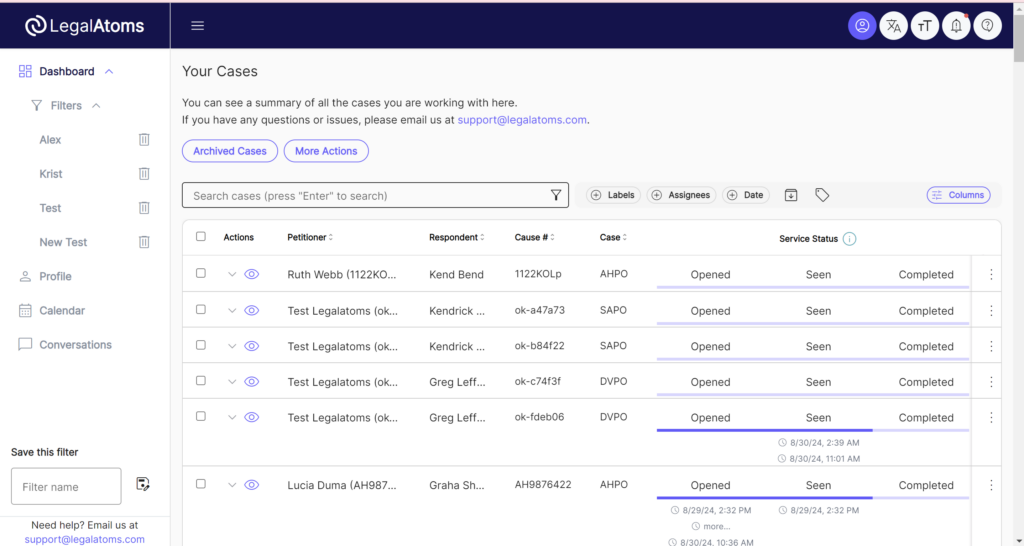The height and width of the screenshot is (546, 1024).
Task: Select the Krist saved filter
Action: (x=51, y=174)
